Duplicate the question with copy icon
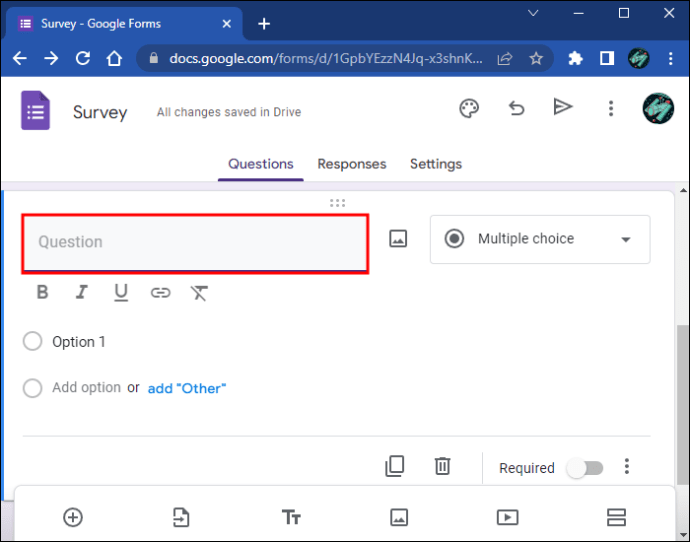The width and height of the screenshot is (690, 542). click(395, 466)
